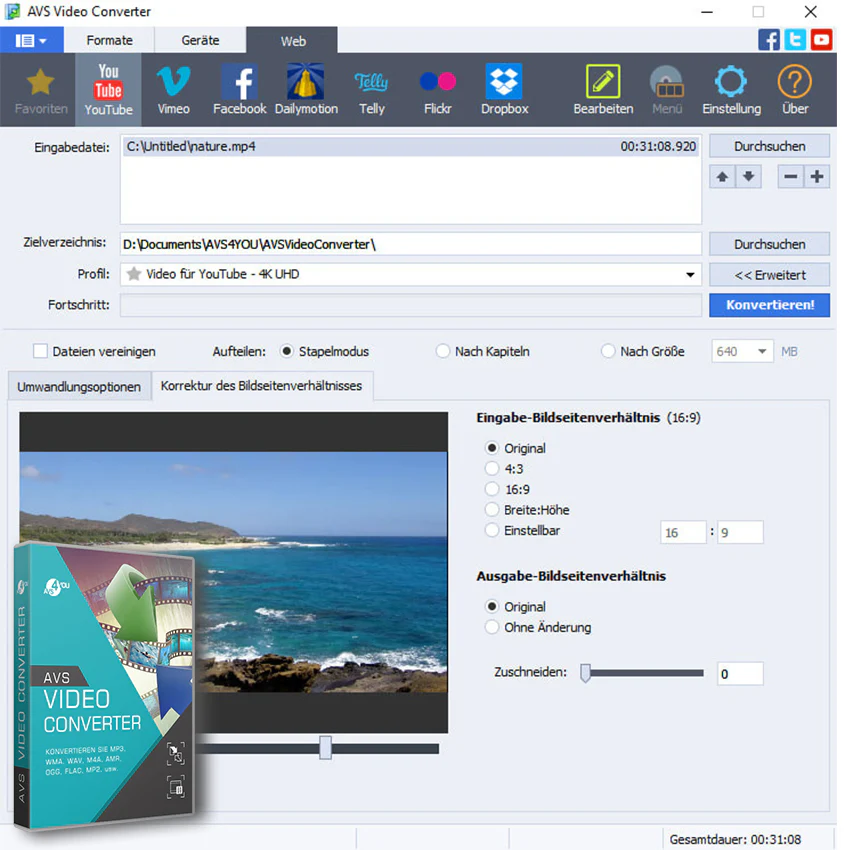This screenshot has width=850, height=850.
Task: Open the Einstellung settings gear
Action: pyautogui.click(x=731, y=89)
